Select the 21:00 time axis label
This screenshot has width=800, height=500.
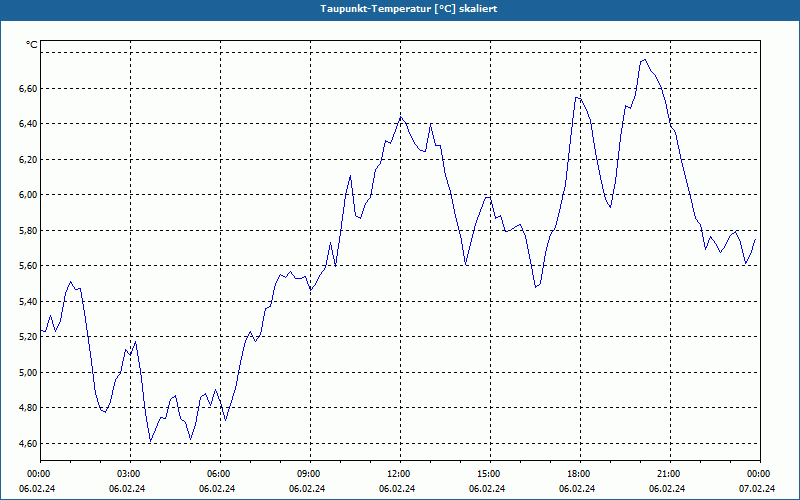pos(668,474)
